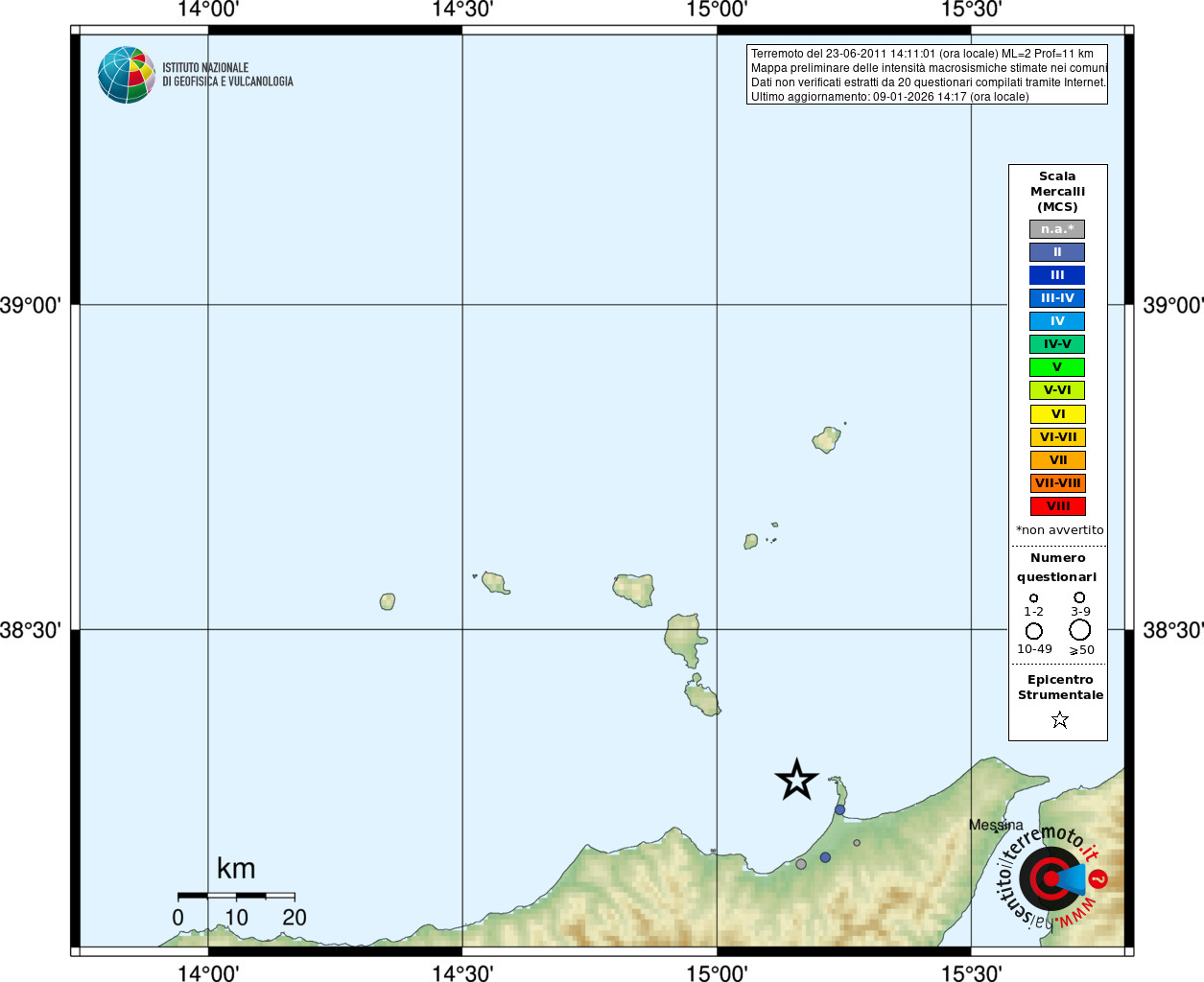
Task: Click the Istituto Nazionale di Geofisica text
Action: (x=227, y=75)
